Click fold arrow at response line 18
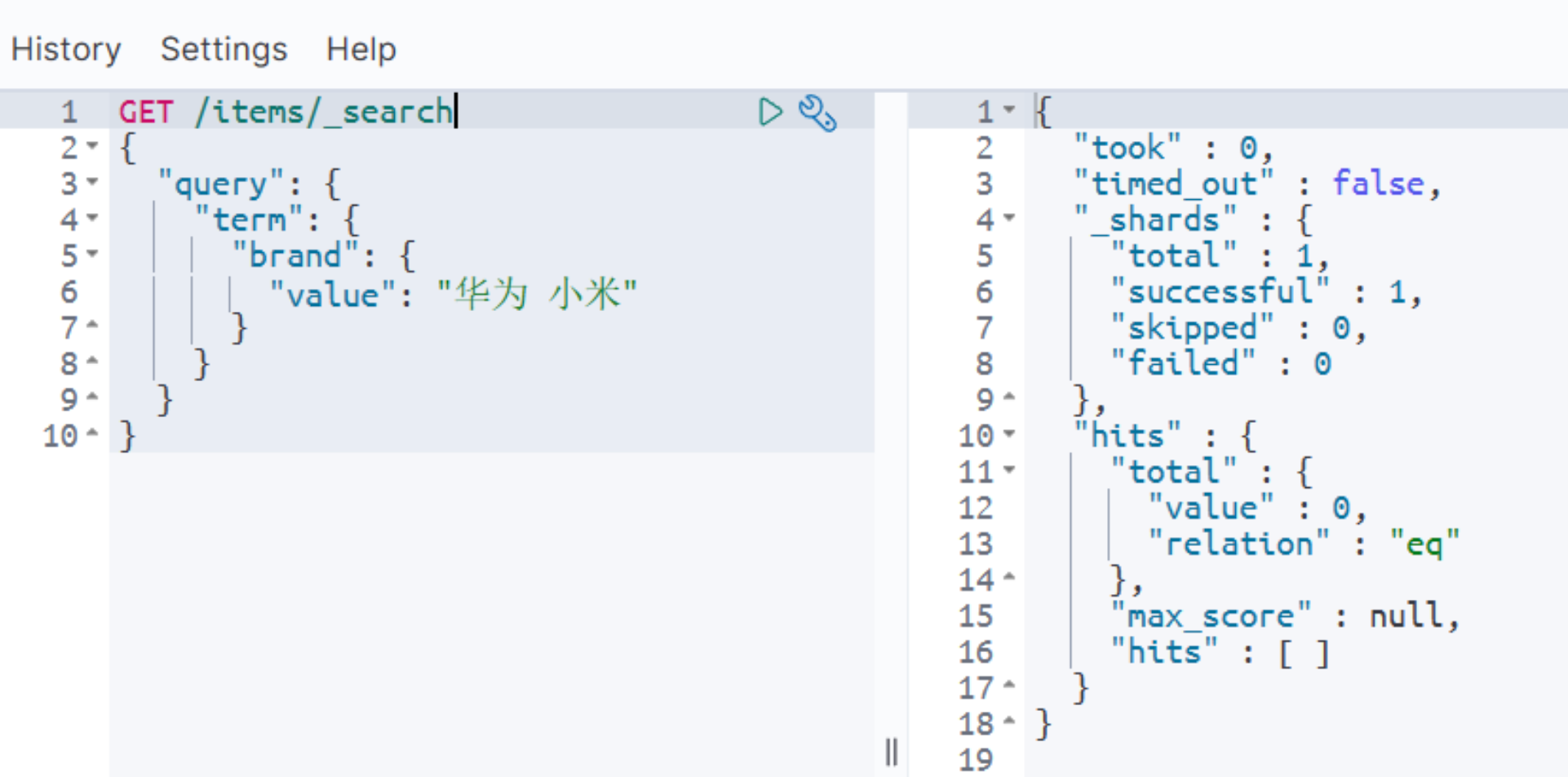 click(x=1009, y=721)
